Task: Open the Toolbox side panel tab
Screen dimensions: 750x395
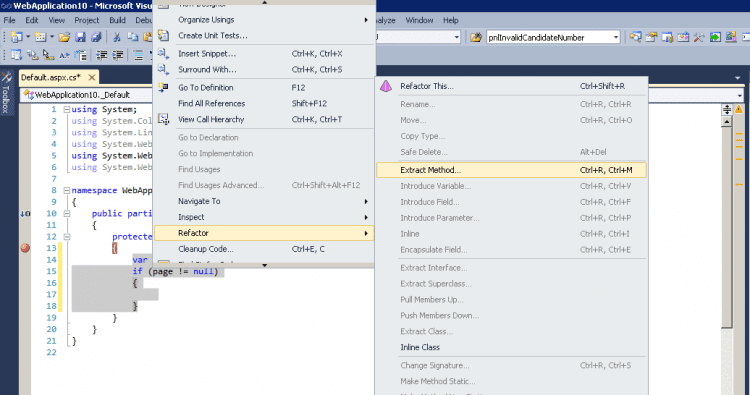Action: (x=6, y=93)
